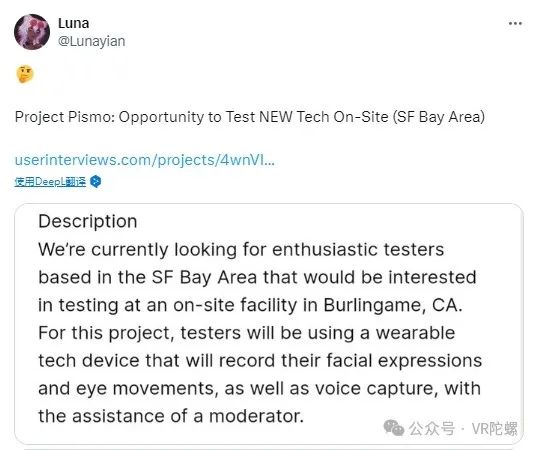535x450 pixels.
Task: Click the Description heading in the card
Action: click(x=88, y=221)
